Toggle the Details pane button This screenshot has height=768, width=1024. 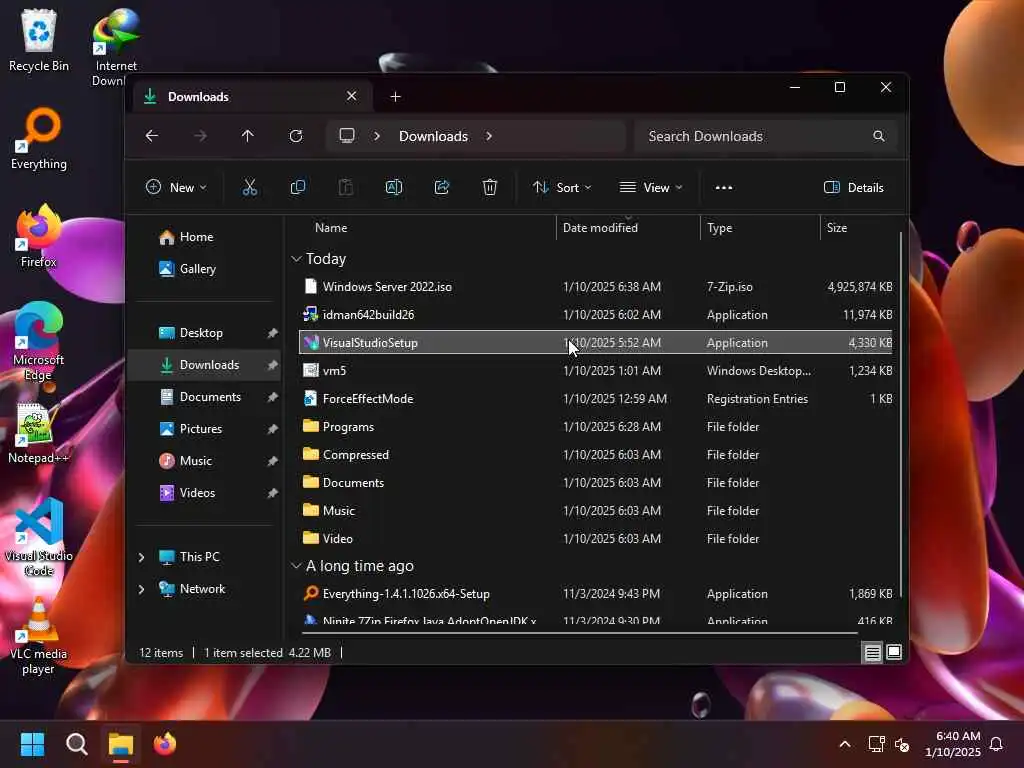[854, 187]
